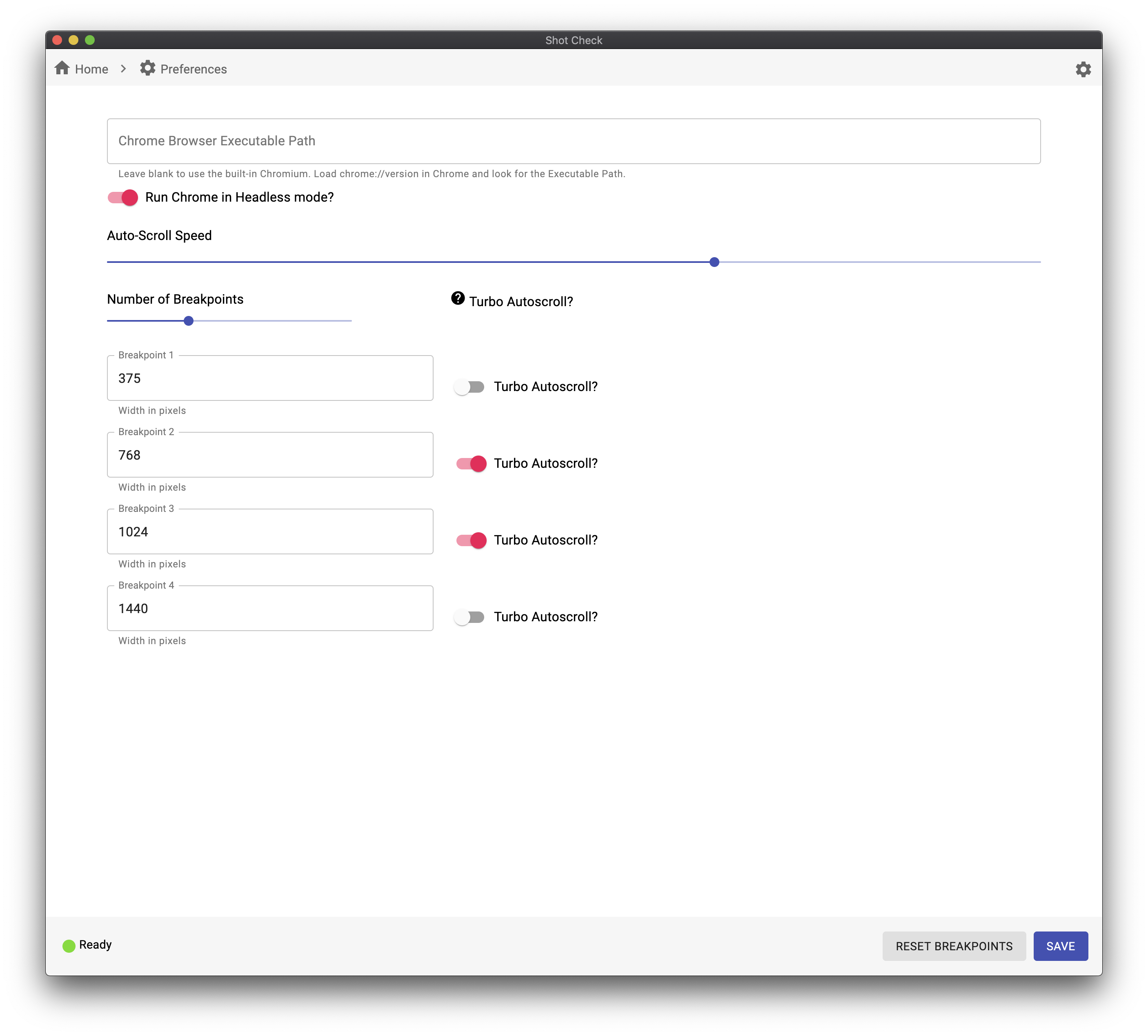
Task: Click the Reset Breakpoints button
Action: click(x=954, y=946)
